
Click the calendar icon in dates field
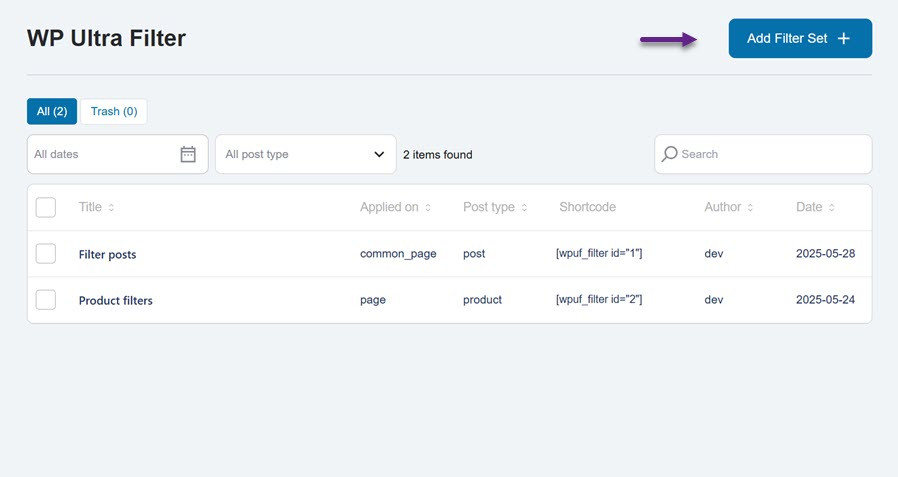[x=188, y=154]
